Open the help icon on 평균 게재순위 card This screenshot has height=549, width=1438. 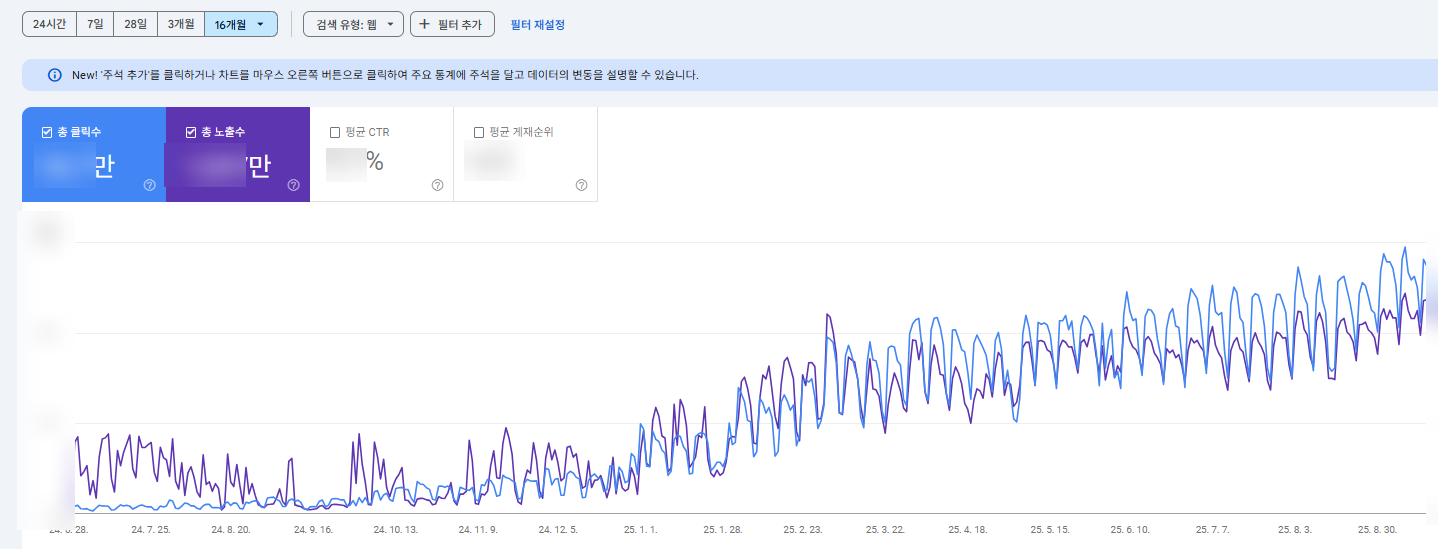[x=581, y=185]
